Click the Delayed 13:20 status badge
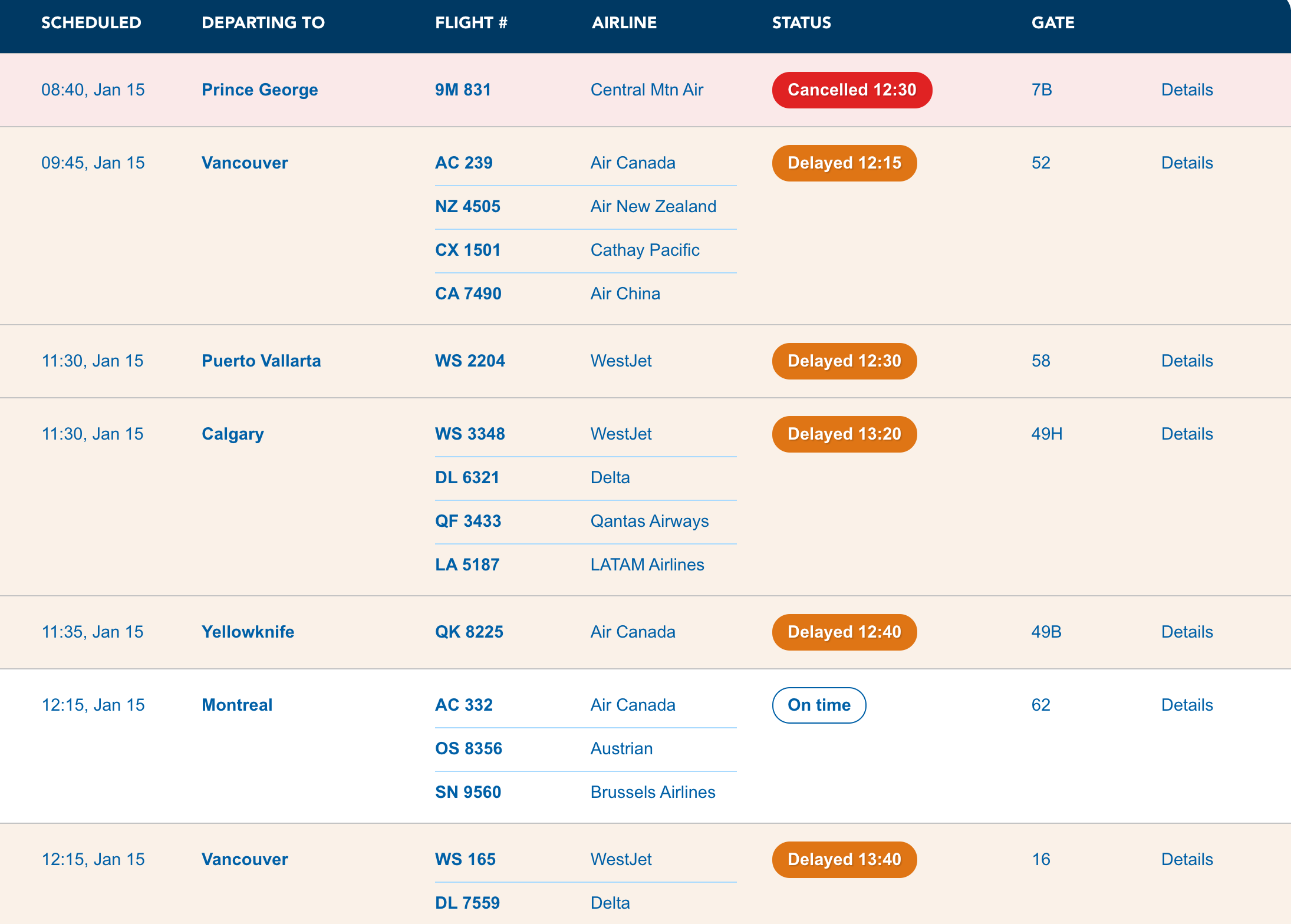 pos(844,434)
